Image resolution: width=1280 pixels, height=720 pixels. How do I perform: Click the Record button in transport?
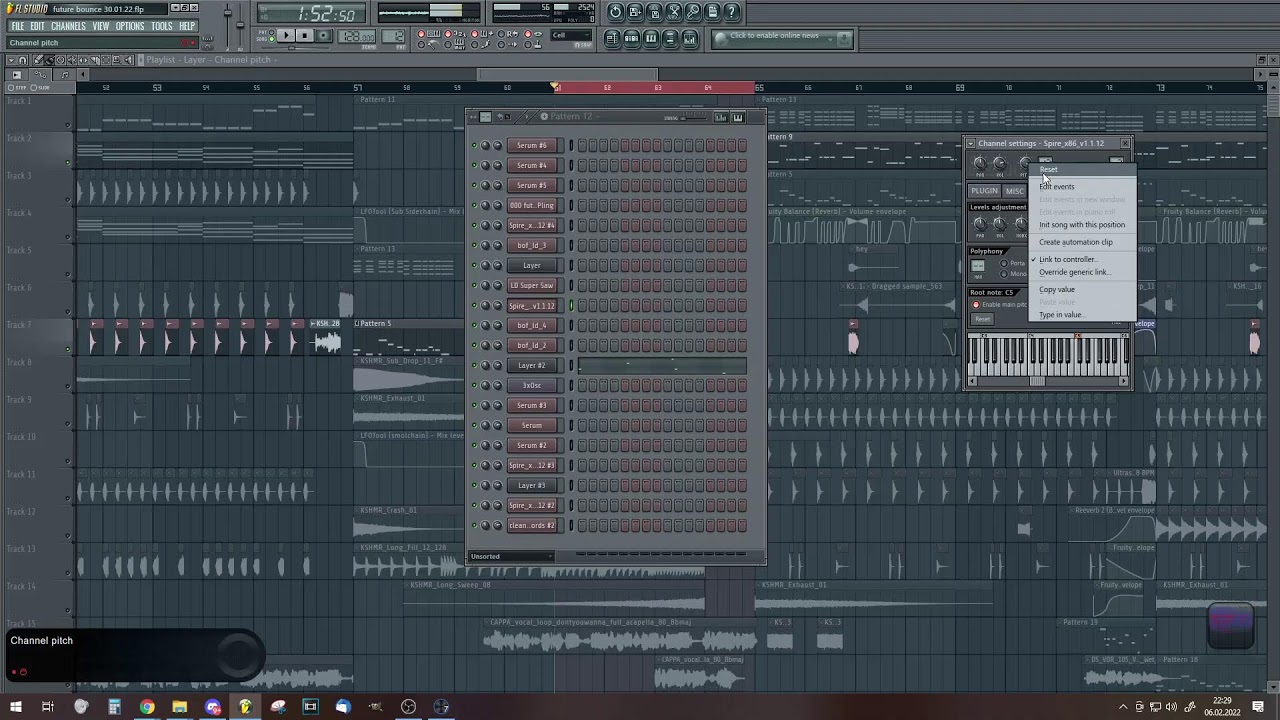coord(323,36)
